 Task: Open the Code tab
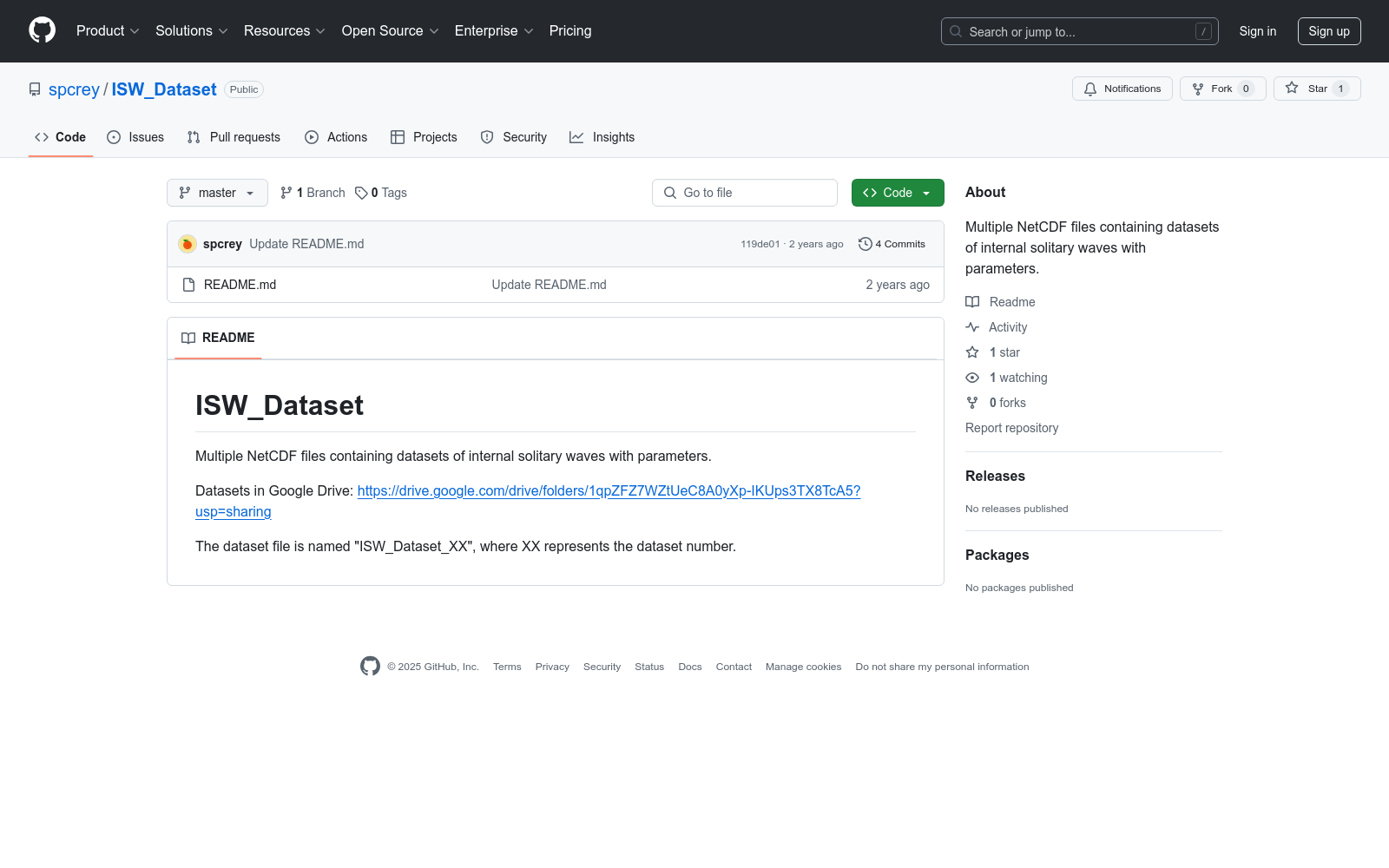pos(61,137)
